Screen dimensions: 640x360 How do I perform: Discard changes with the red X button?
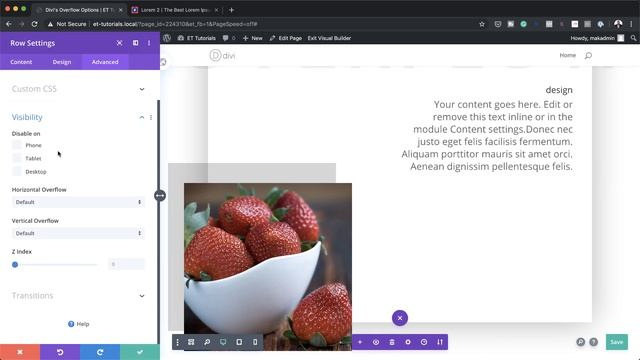point(20,352)
